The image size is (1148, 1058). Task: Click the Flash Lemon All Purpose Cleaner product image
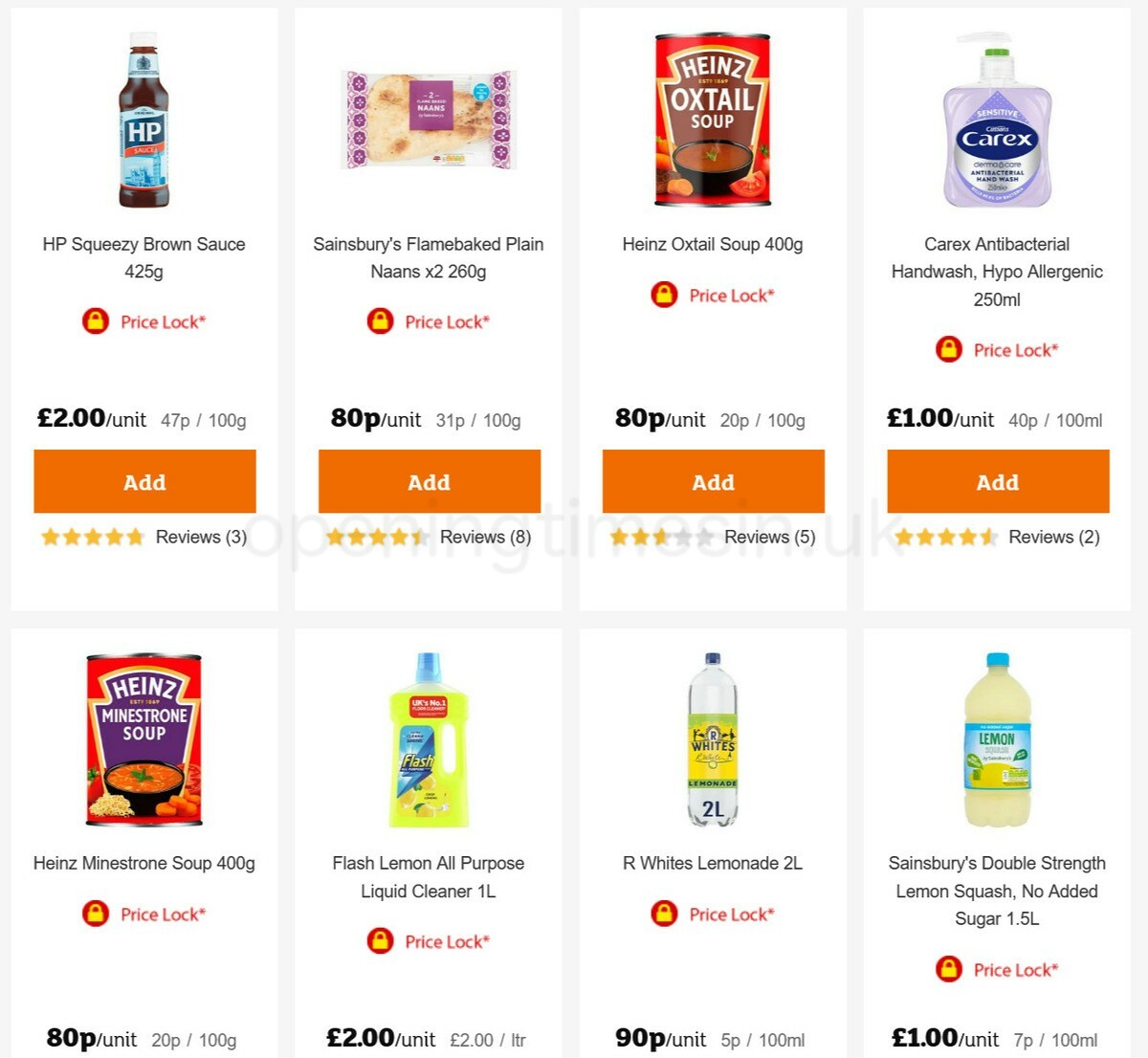428,741
